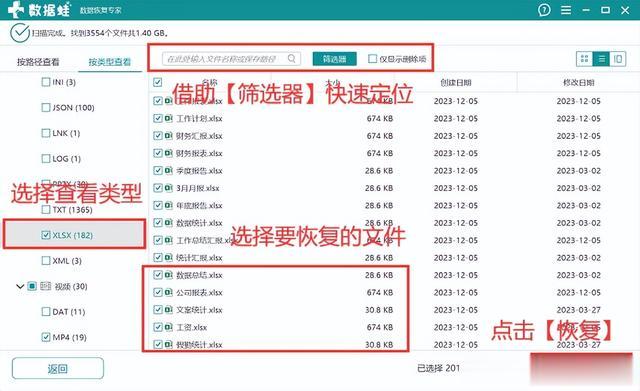
Task: Click Excel file icon of 文案统计.xlsx
Action: [168, 310]
